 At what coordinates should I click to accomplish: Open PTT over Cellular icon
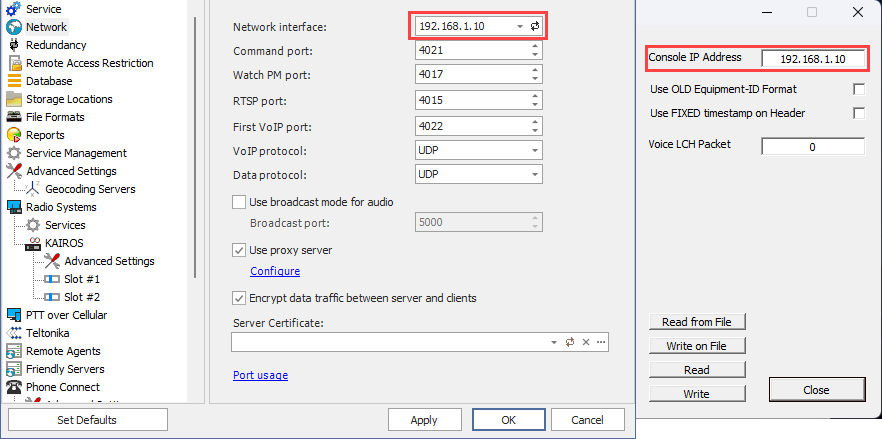(x=14, y=315)
